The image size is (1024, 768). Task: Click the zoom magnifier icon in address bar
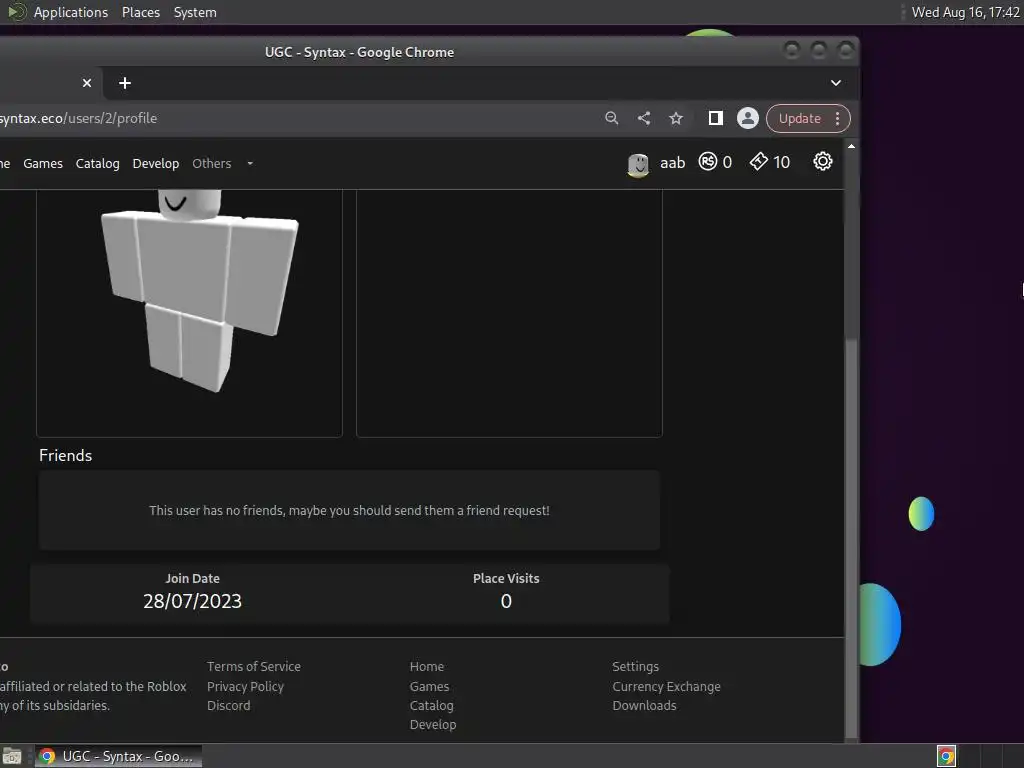point(611,118)
